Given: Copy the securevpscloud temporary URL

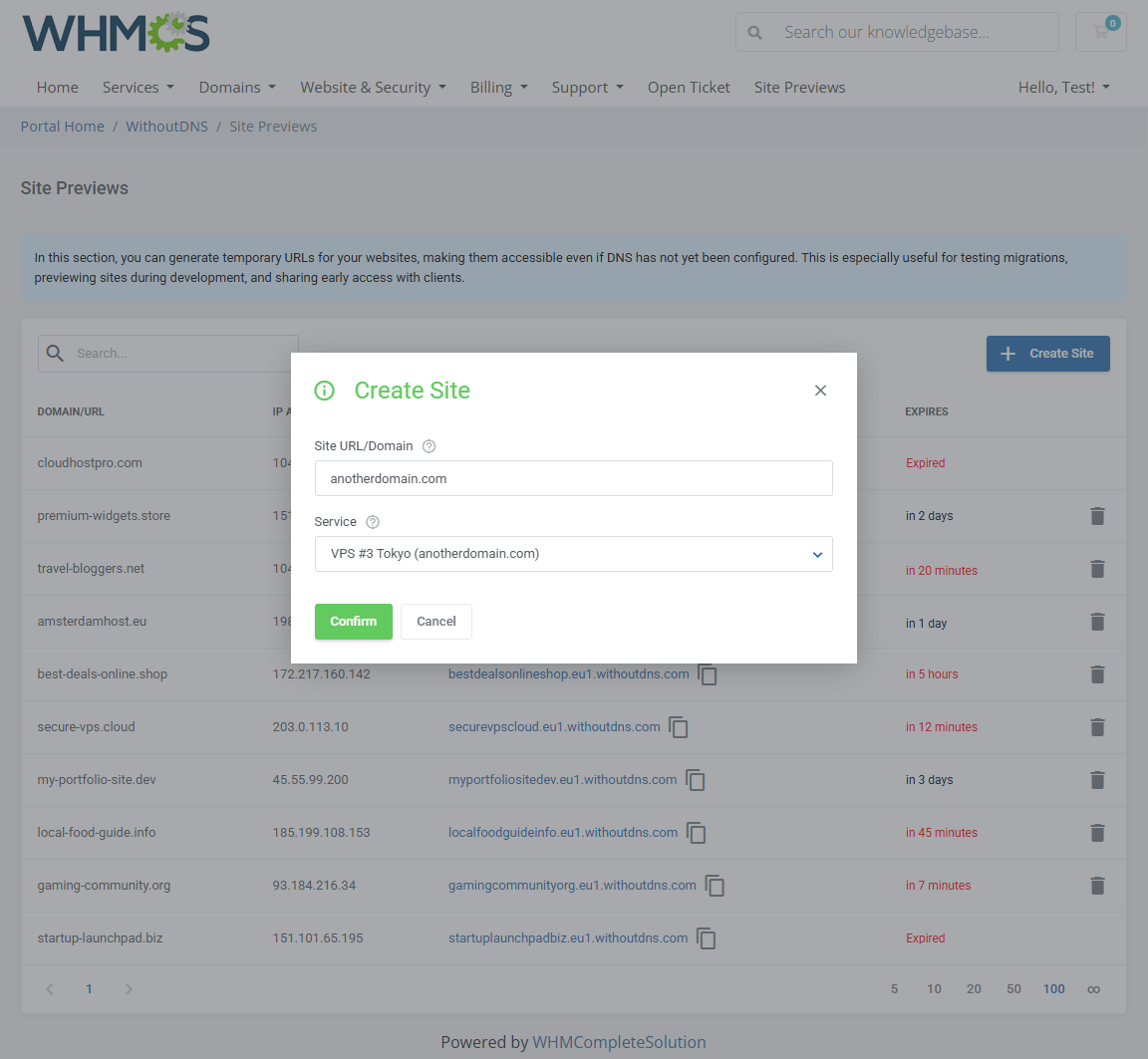Looking at the screenshot, I should click(679, 727).
